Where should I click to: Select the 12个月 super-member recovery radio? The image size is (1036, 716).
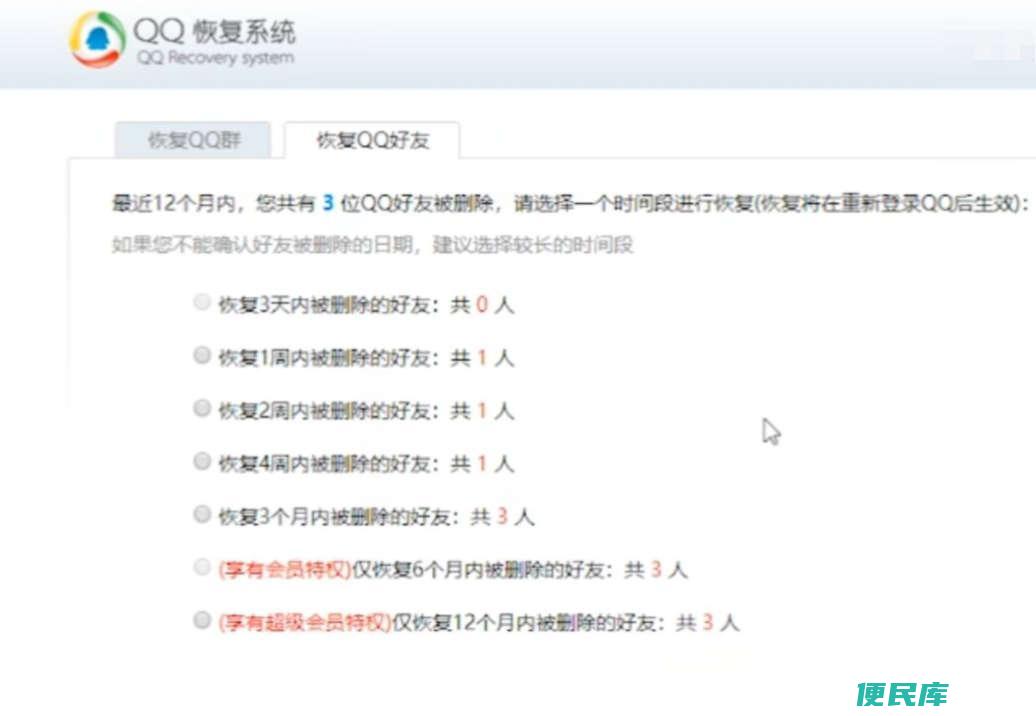[202, 620]
